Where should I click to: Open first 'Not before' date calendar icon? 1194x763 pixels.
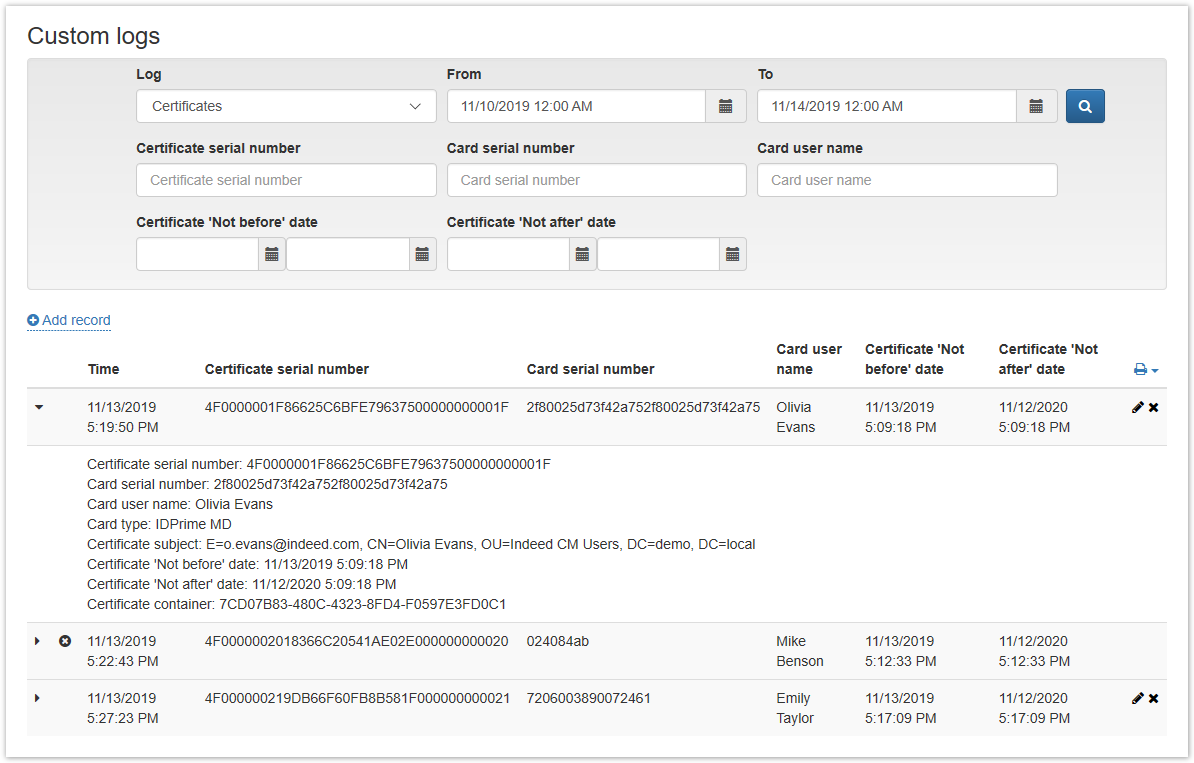click(x=272, y=254)
